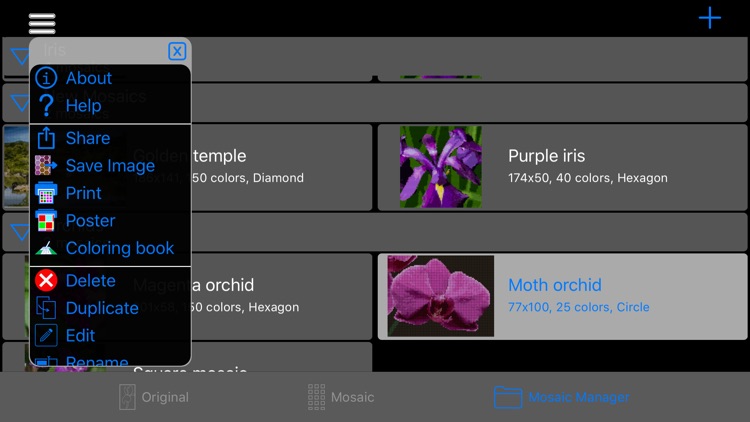Switch to the Original tab
The width and height of the screenshot is (750, 422).
tap(154, 397)
